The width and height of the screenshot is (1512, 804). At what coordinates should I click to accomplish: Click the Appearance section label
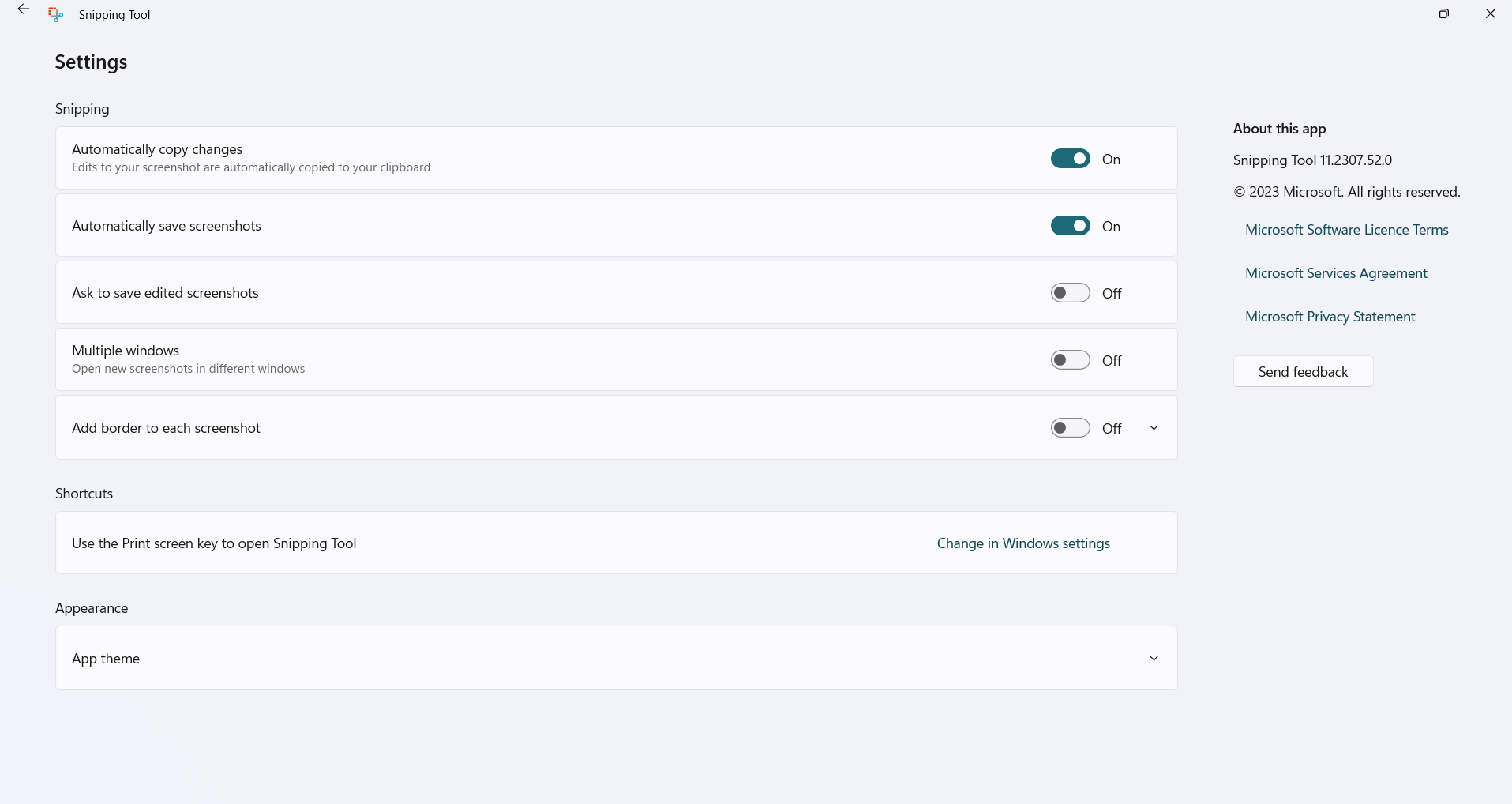point(92,608)
